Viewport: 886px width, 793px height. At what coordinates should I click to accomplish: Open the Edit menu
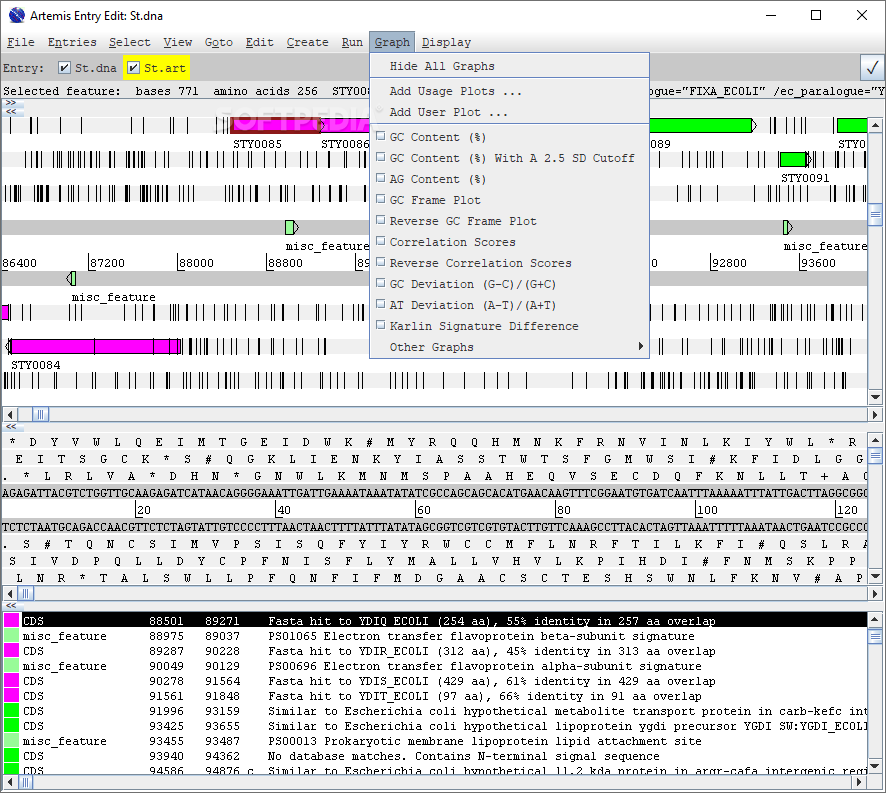[259, 42]
